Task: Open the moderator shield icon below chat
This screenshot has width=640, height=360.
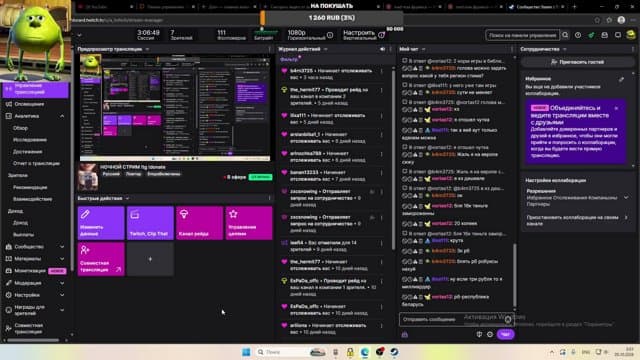Action: (479, 335)
